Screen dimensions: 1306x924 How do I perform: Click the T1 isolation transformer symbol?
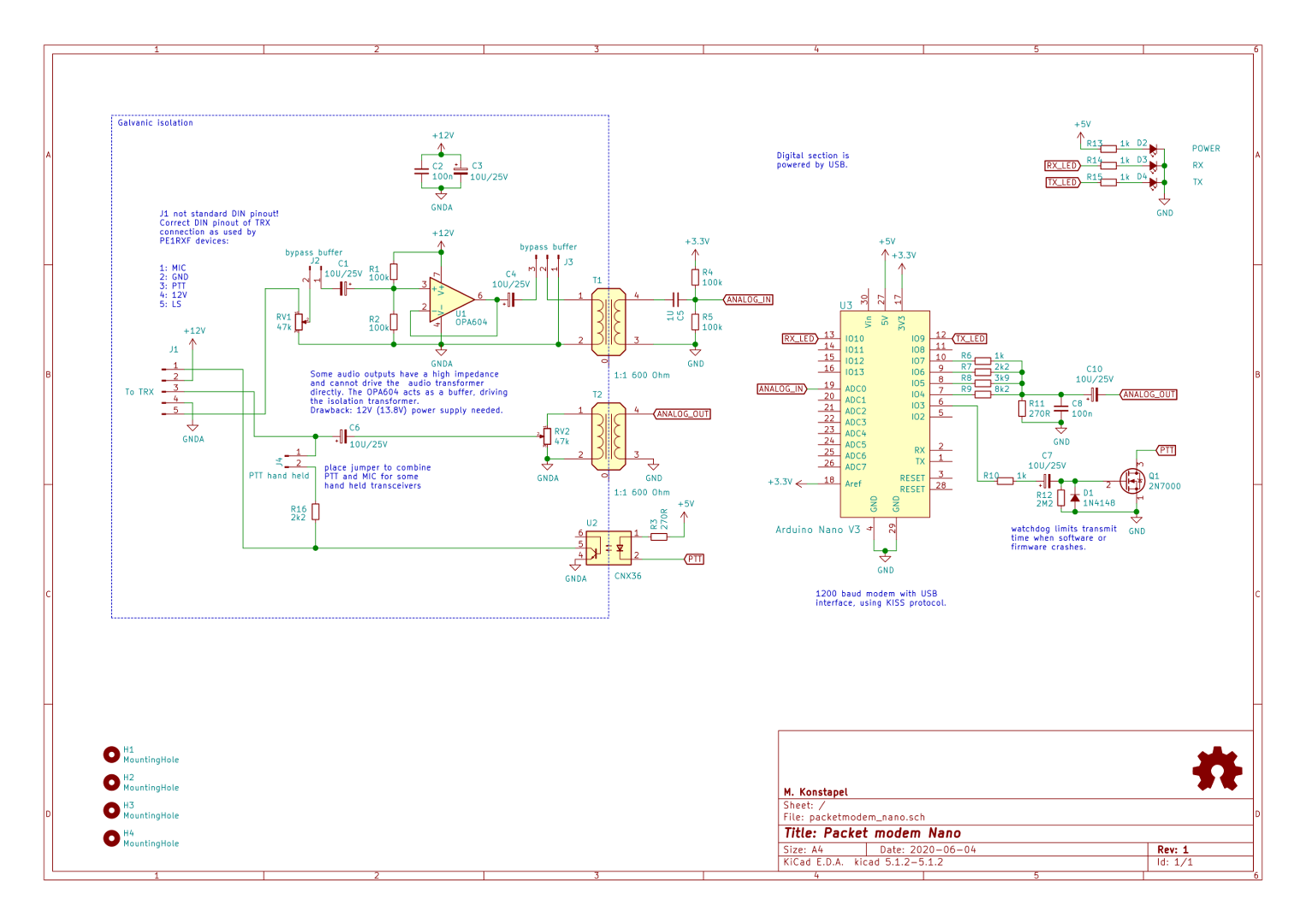pos(608,322)
